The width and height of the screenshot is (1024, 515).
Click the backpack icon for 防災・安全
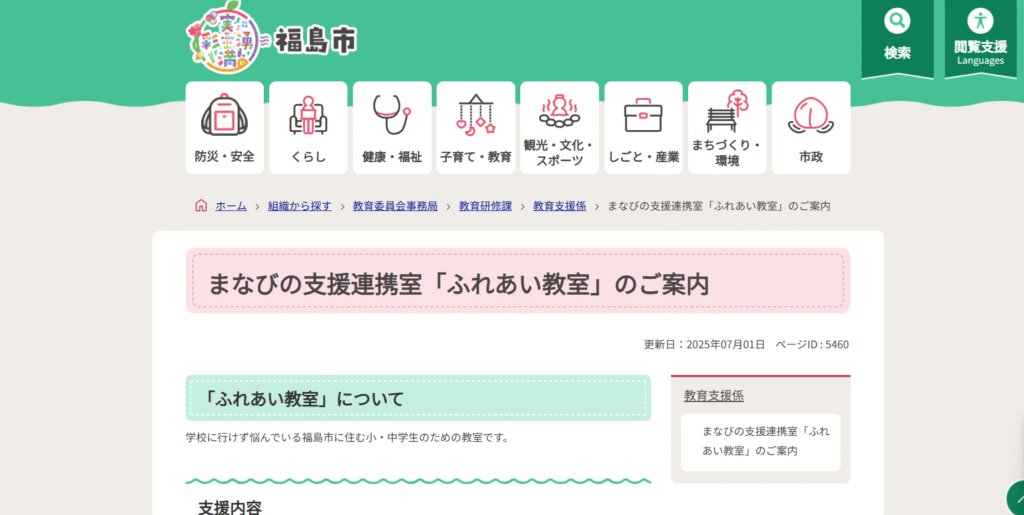point(224,115)
